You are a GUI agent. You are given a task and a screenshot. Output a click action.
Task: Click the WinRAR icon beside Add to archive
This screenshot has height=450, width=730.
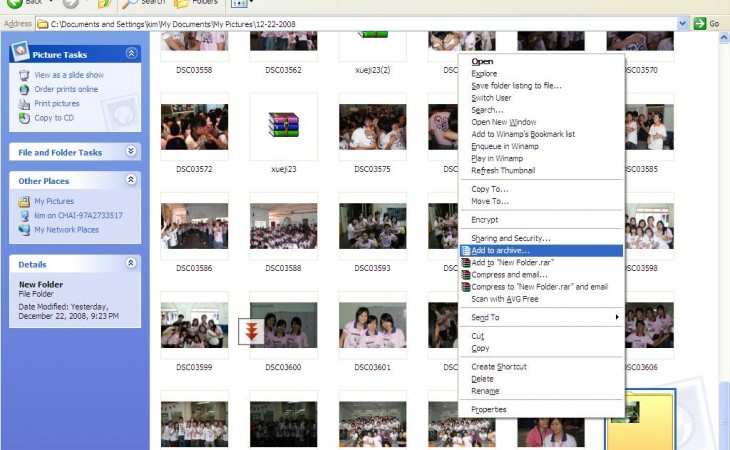[x=465, y=251]
